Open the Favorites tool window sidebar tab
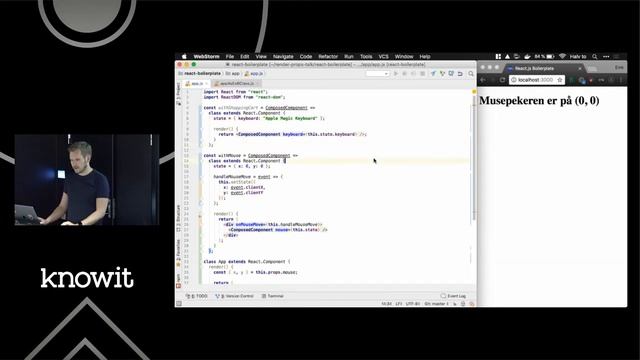Screen dimensions: 640x360 click(178, 253)
